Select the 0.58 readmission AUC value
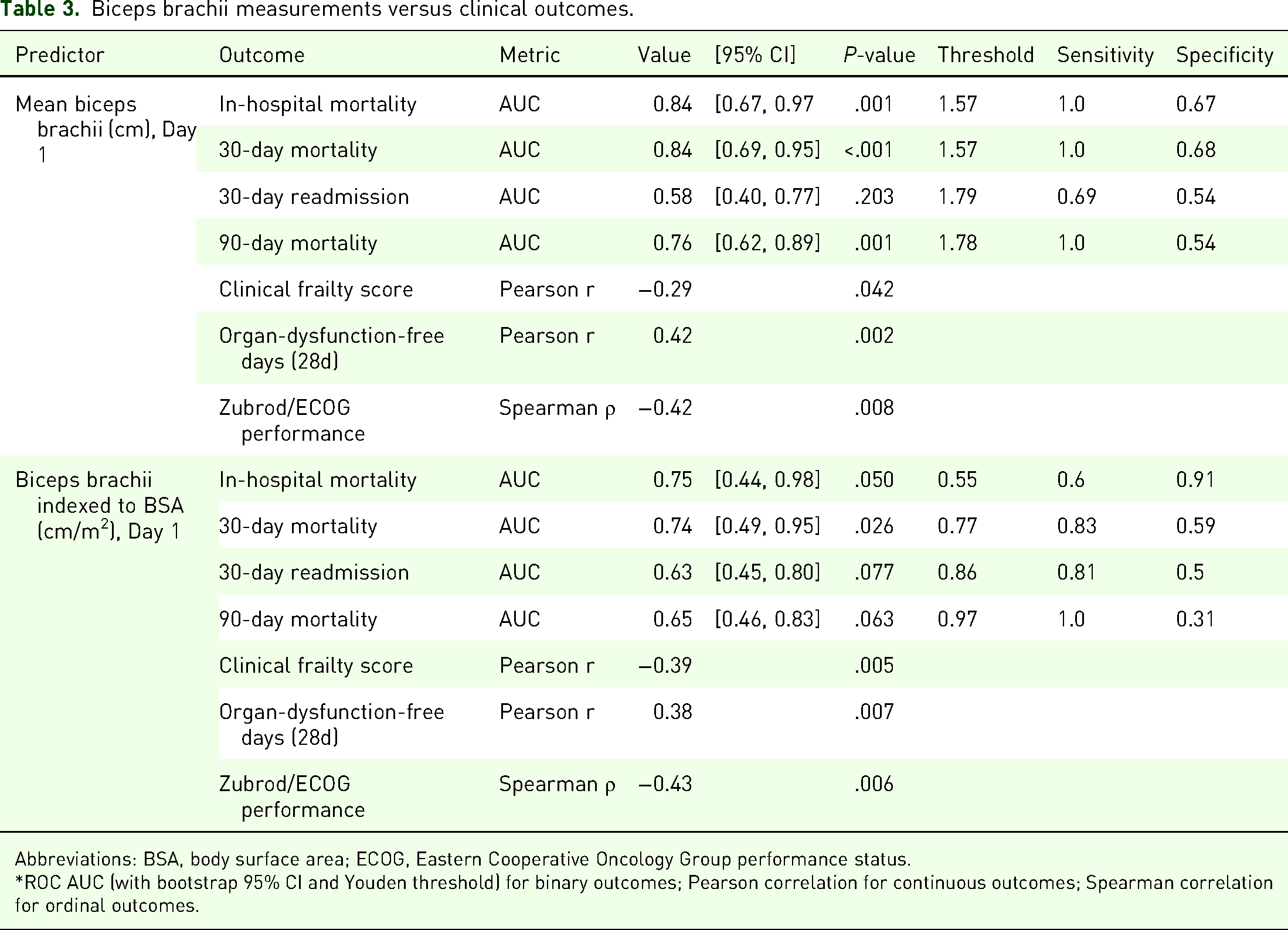 (672, 196)
